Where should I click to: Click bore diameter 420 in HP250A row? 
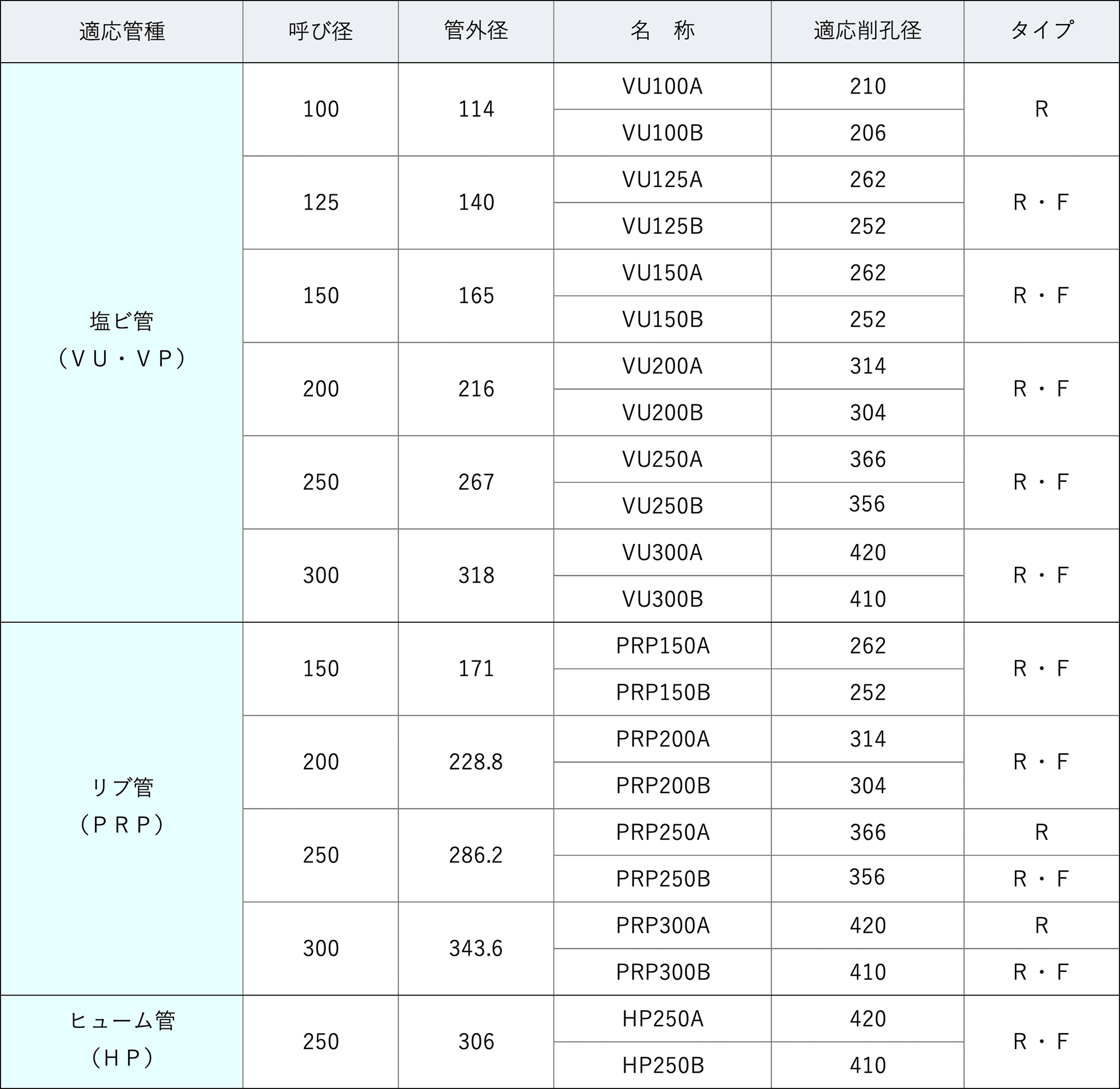click(x=868, y=1018)
